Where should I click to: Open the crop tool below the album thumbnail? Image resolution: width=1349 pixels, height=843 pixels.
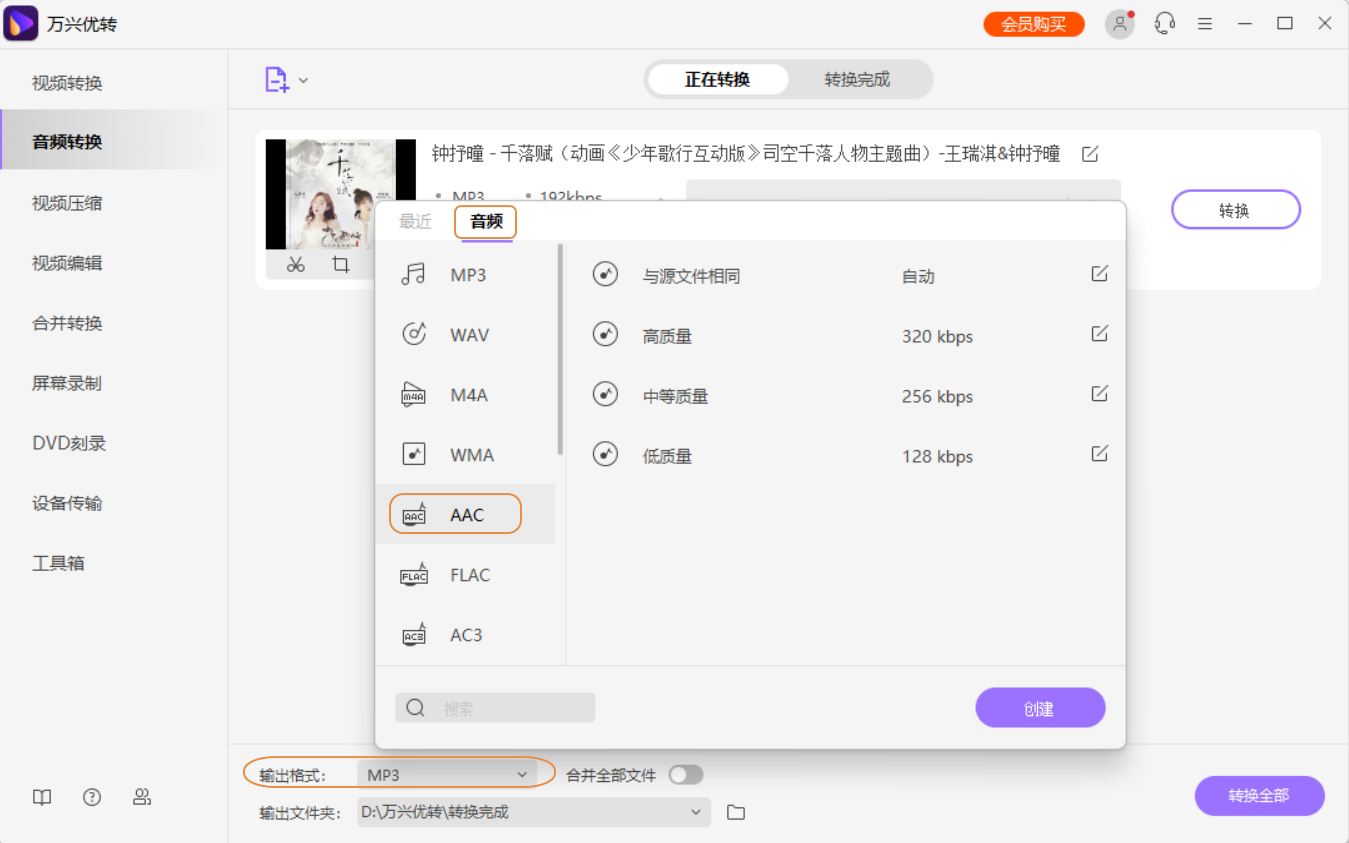tap(341, 264)
